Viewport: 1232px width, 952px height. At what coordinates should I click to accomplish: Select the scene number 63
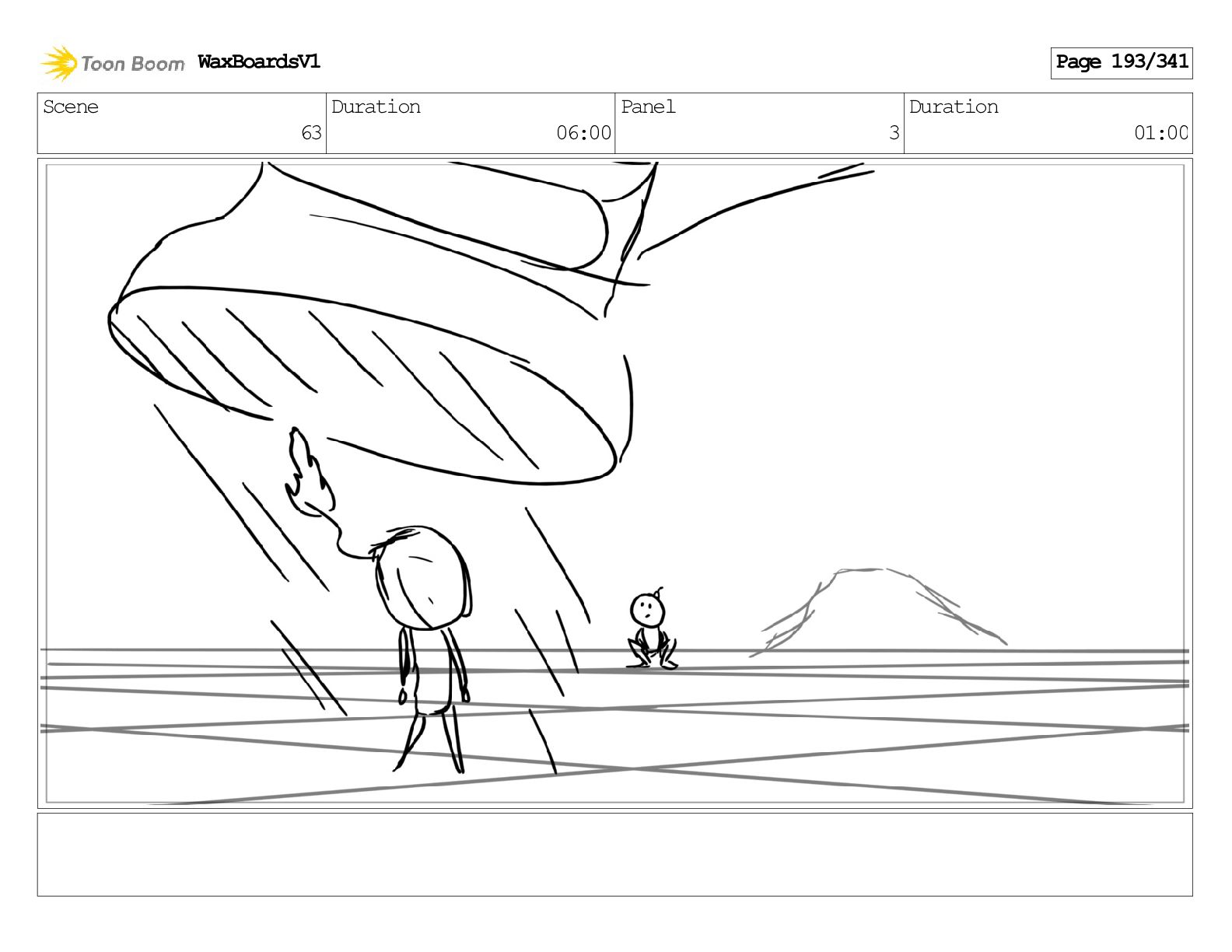coord(311,133)
